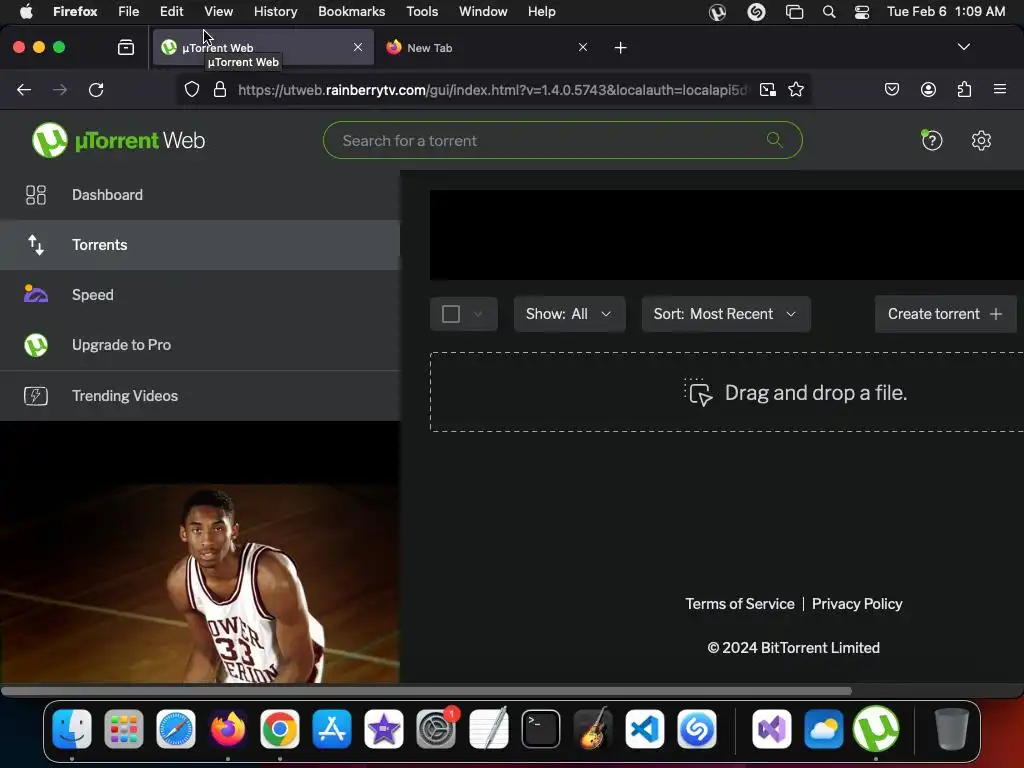Open the History menu
This screenshot has height=768, width=1024.
[x=276, y=12]
